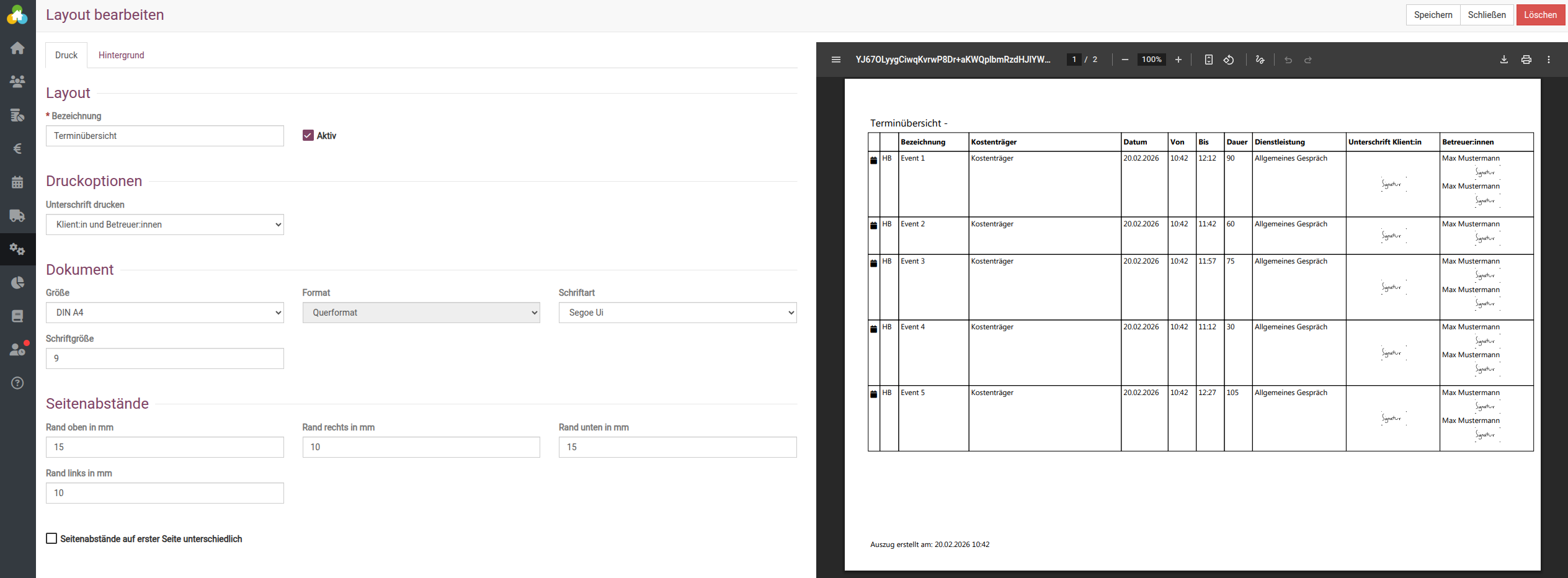This screenshot has width=1568, height=578.
Task: Open the Unterschrift drucken dropdown
Action: pyautogui.click(x=164, y=225)
